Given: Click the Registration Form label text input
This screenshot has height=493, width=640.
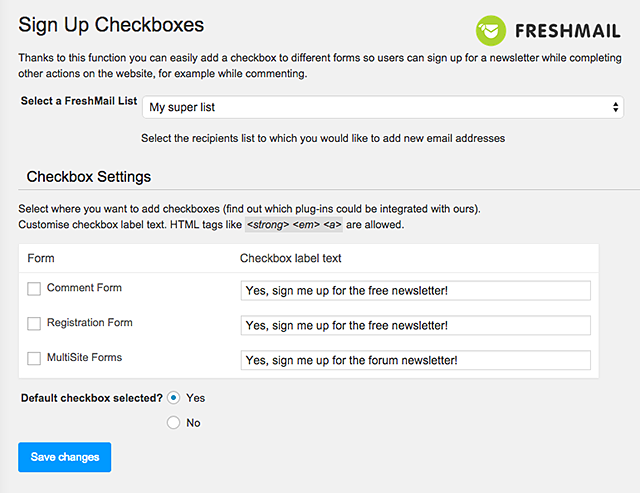Looking at the screenshot, I should pos(416,325).
